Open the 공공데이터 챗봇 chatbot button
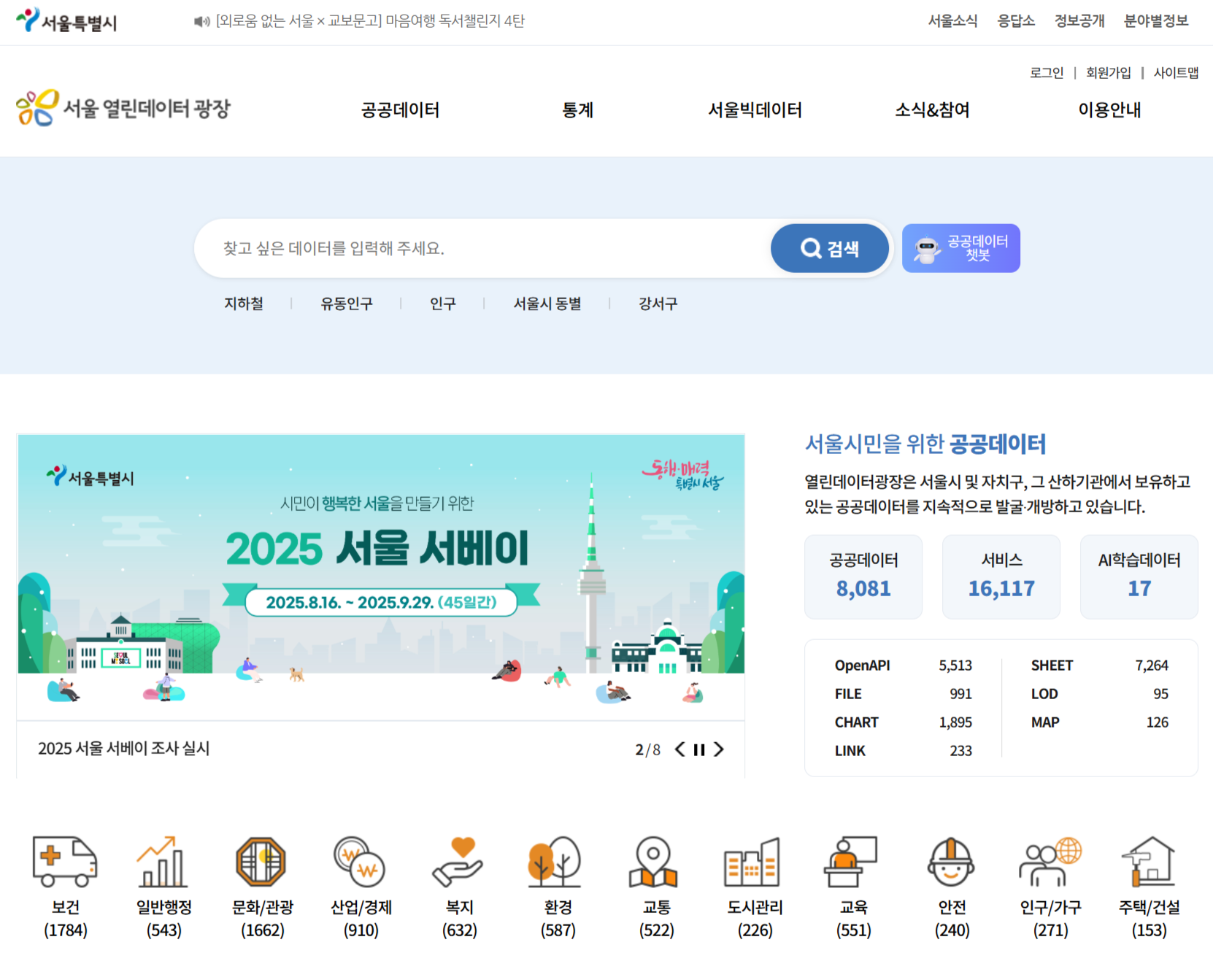The height and width of the screenshot is (980, 1213). [x=960, y=248]
